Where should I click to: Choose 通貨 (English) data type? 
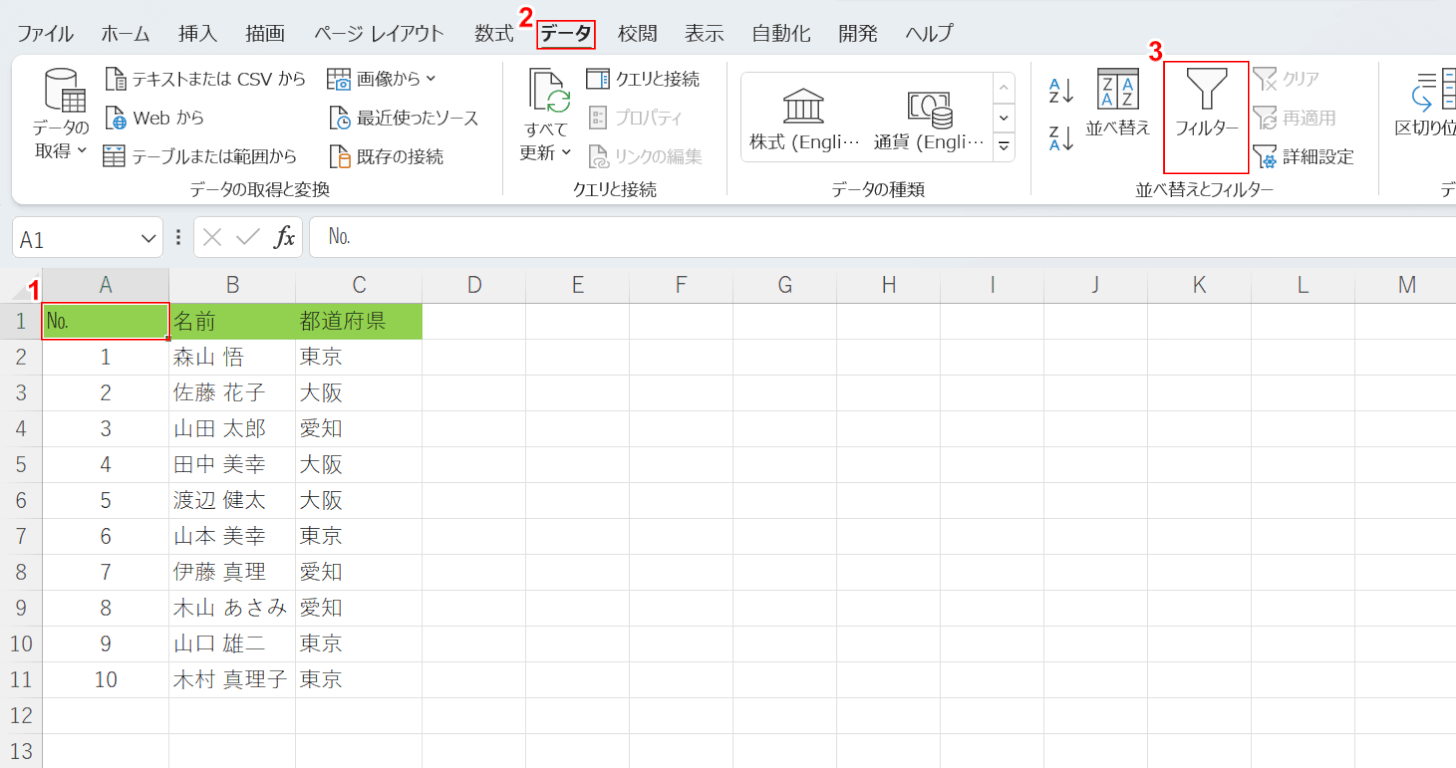point(928,118)
